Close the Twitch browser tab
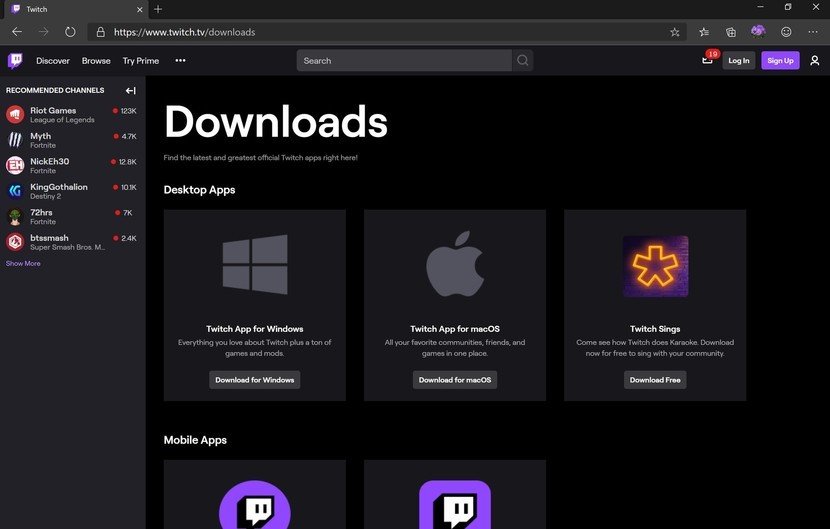Screen dimensions: 830x529 click(x=140, y=9)
